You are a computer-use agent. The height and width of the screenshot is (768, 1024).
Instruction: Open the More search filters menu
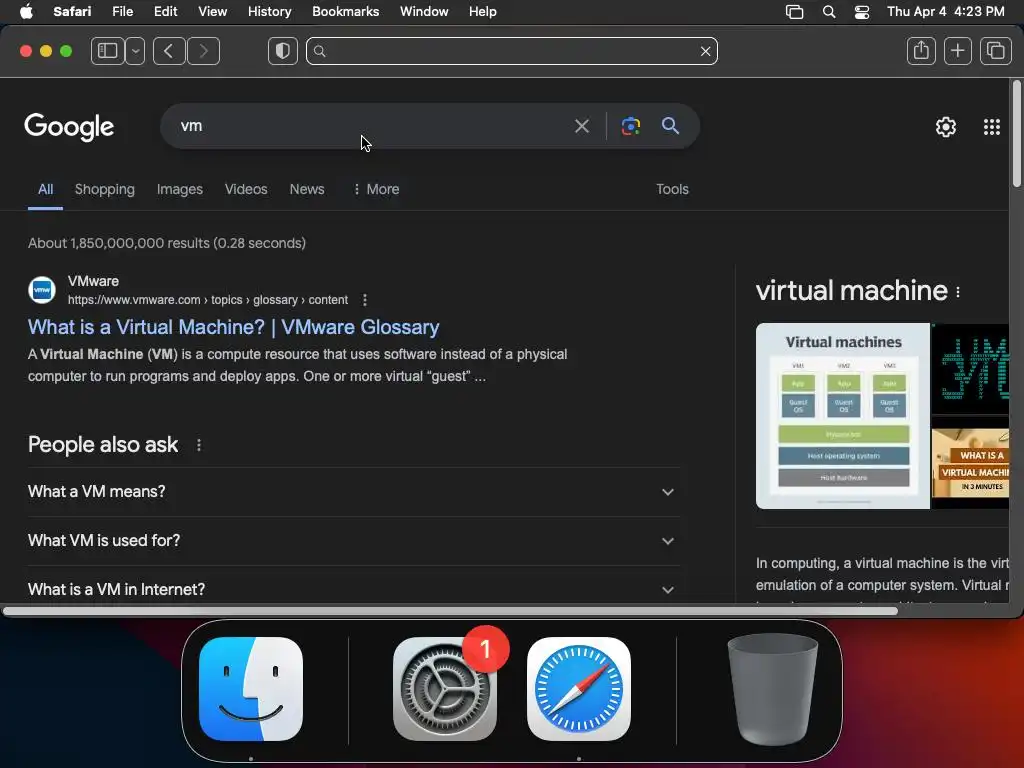click(376, 189)
